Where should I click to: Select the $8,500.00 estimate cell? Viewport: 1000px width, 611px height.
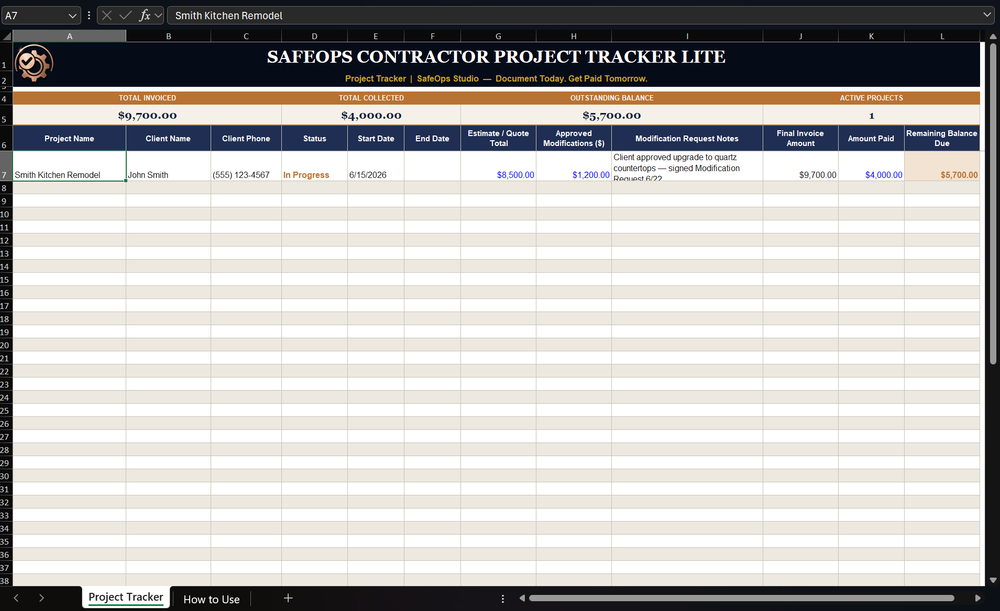[498, 166]
